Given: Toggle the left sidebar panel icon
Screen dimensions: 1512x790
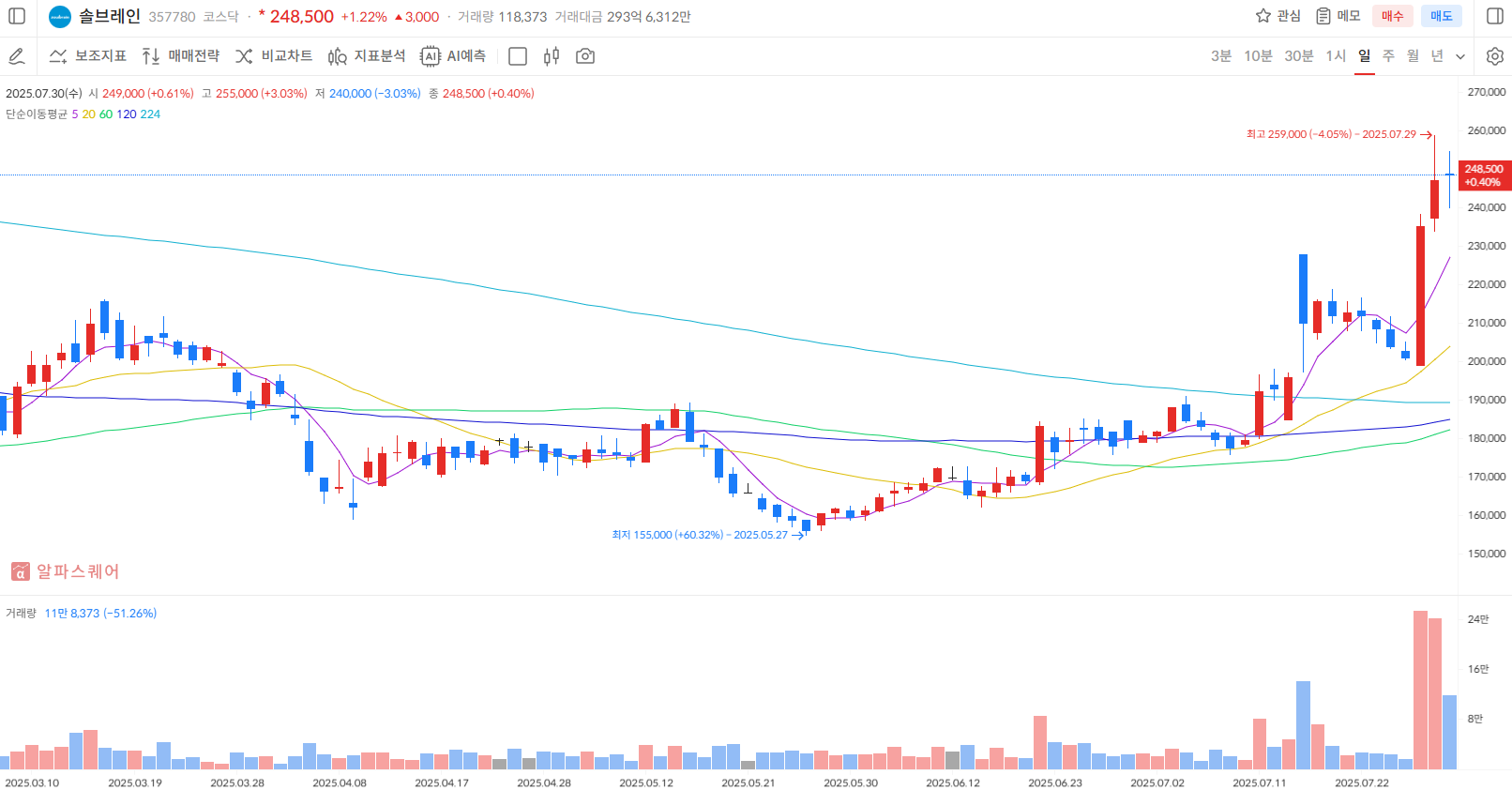Looking at the screenshot, I should 17,16.
